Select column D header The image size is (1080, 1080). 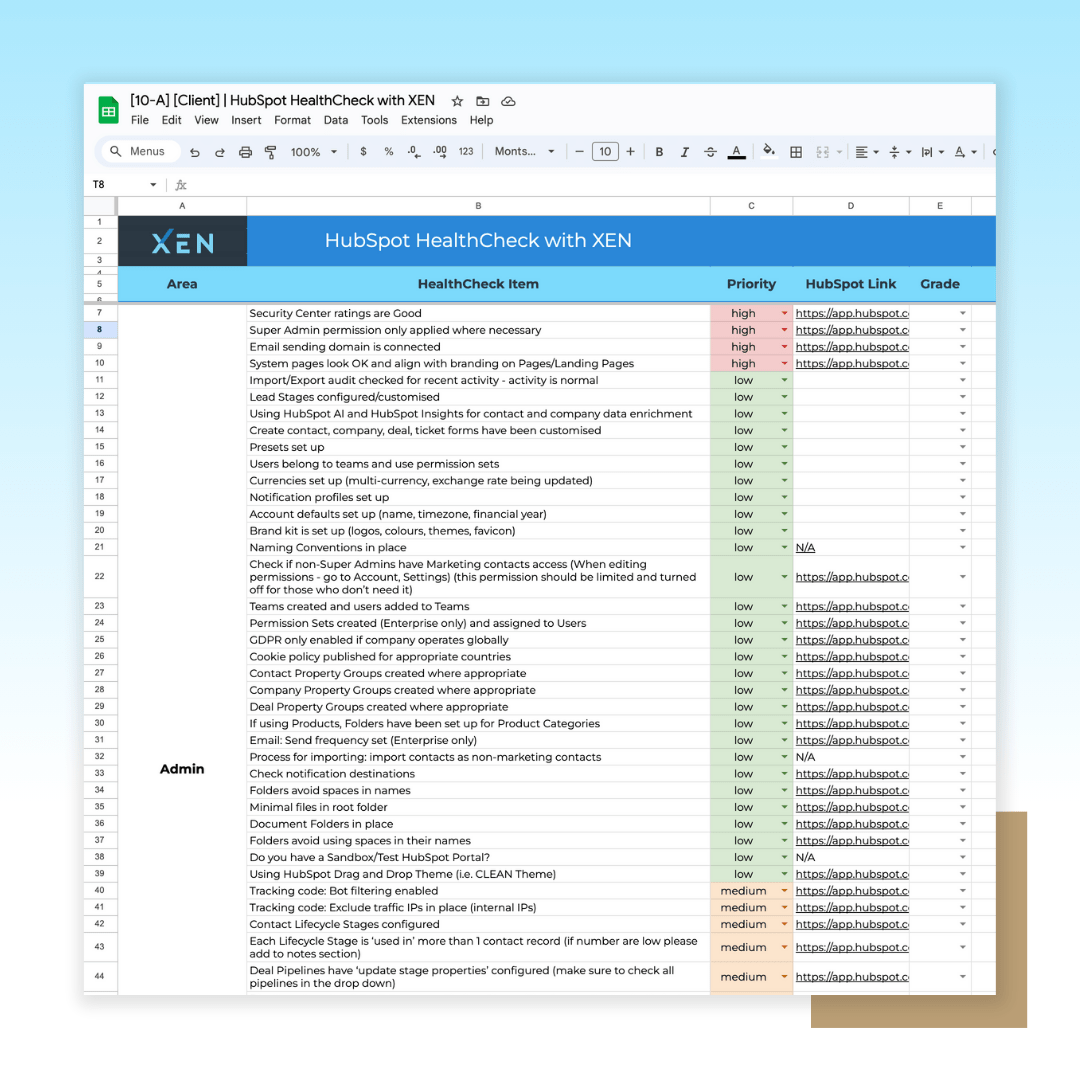point(851,206)
